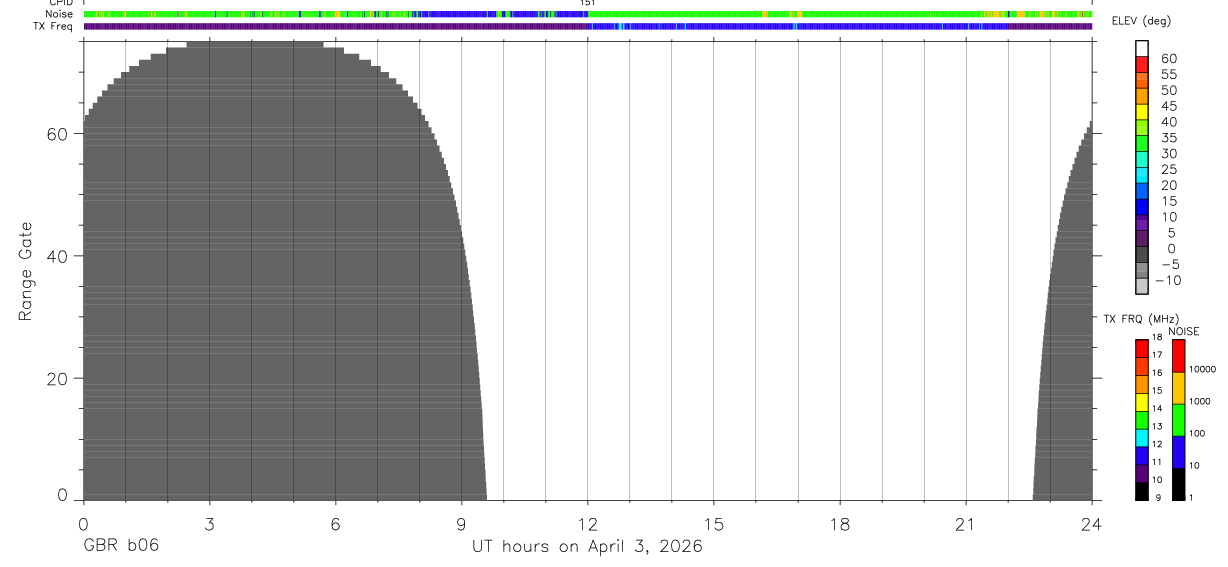Select the time-axis tick label "9"

tap(461, 524)
